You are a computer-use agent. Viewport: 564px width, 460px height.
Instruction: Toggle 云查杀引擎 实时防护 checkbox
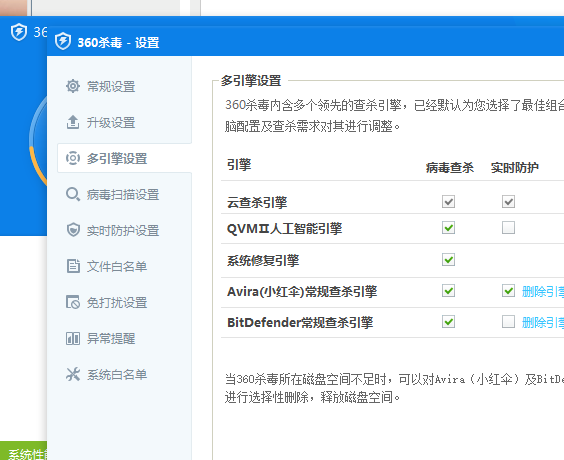tap(508, 201)
